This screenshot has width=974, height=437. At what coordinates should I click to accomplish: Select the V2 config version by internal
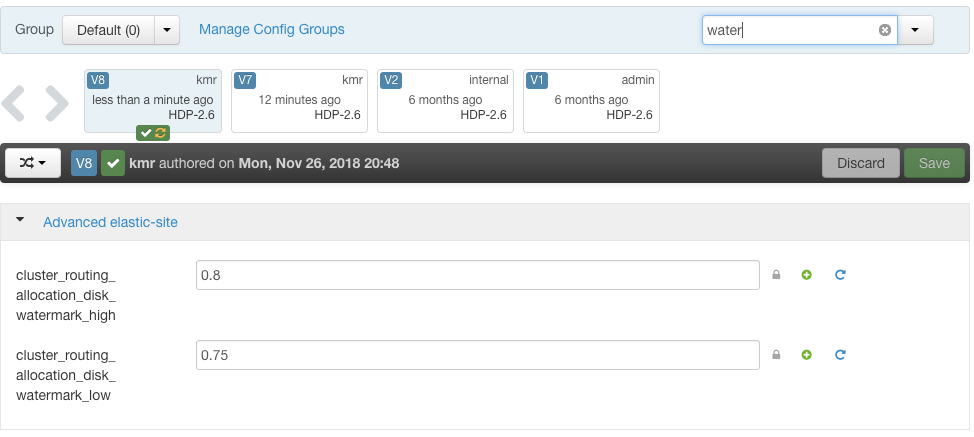(x=445, y=101)
